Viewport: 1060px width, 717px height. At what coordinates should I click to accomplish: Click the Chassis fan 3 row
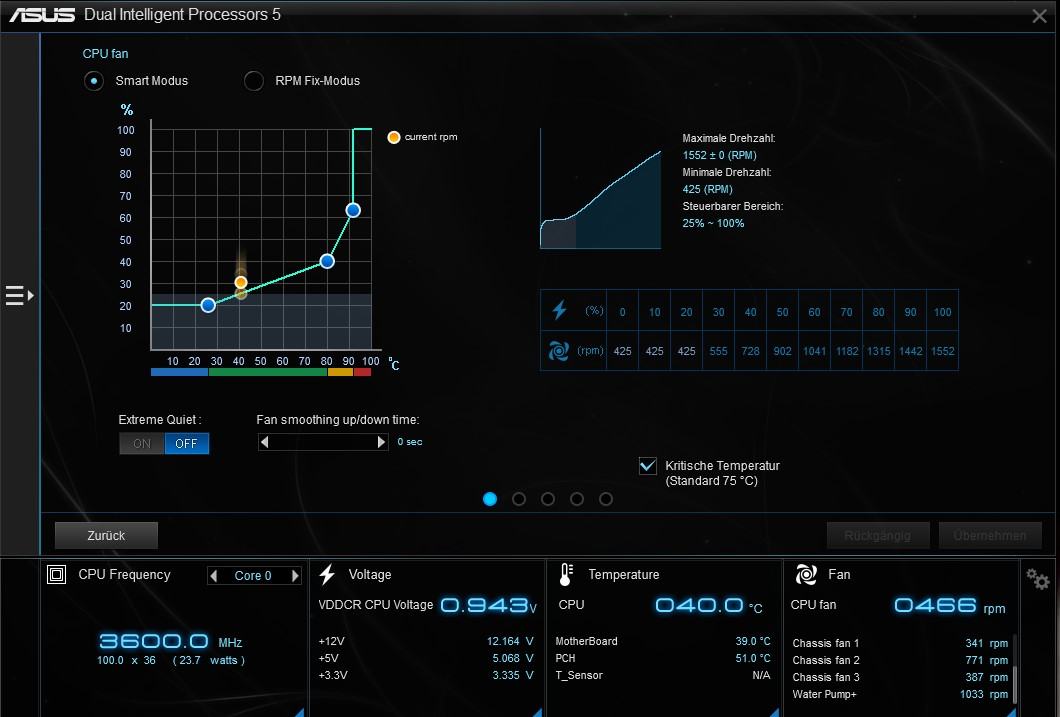[x=900, y=677]
